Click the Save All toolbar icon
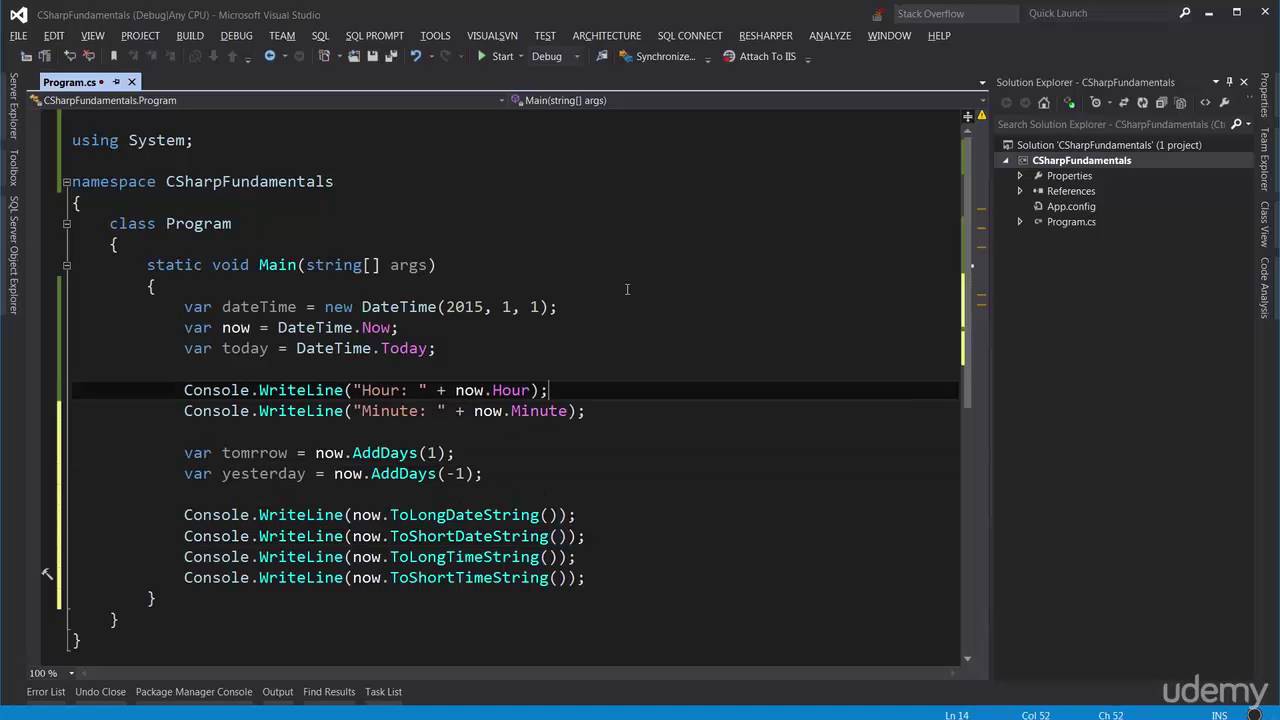1280x720 pixels. (391, 57)
